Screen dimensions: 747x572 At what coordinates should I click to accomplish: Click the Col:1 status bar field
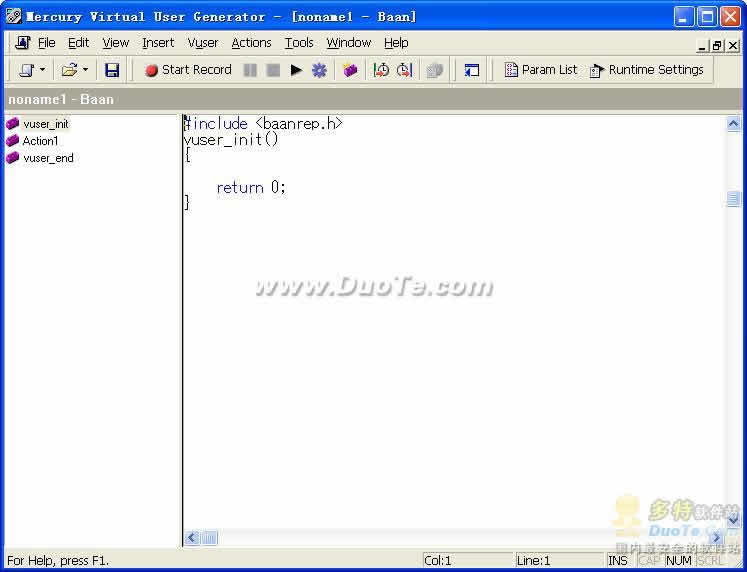coord(467,561)
